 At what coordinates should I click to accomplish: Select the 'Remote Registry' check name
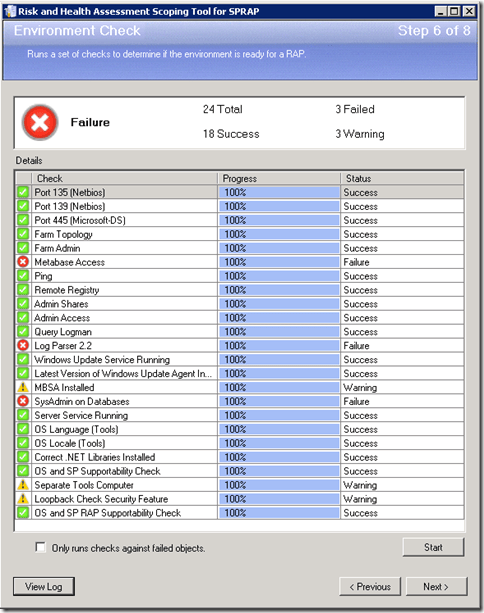click(67, 290)
